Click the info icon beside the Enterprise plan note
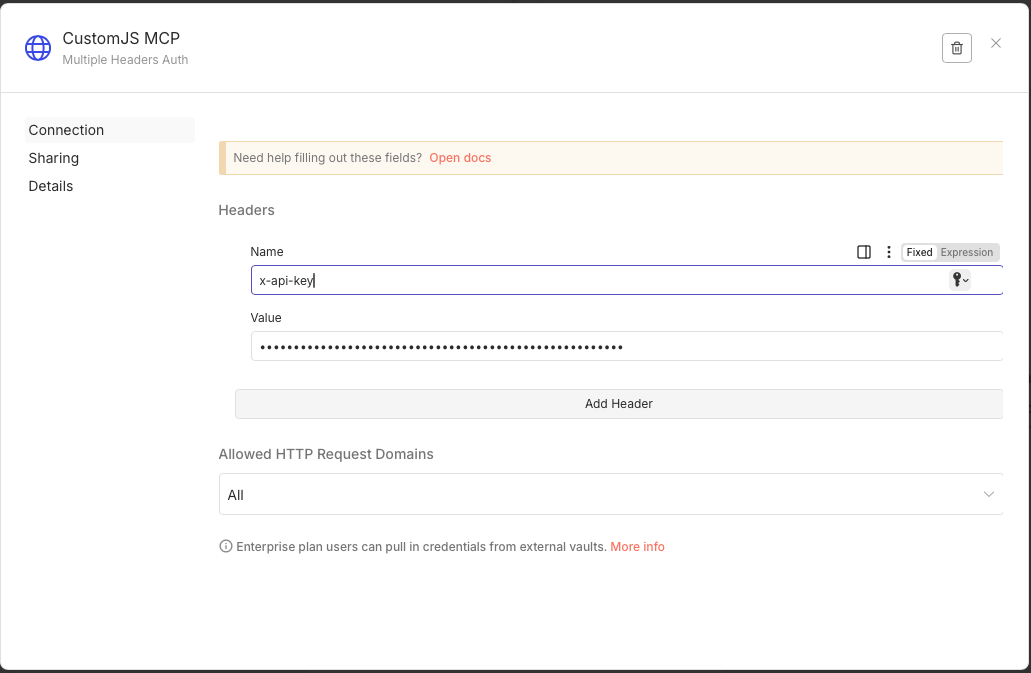Viewport: 1031px width, 673px height. pos(224,546)
